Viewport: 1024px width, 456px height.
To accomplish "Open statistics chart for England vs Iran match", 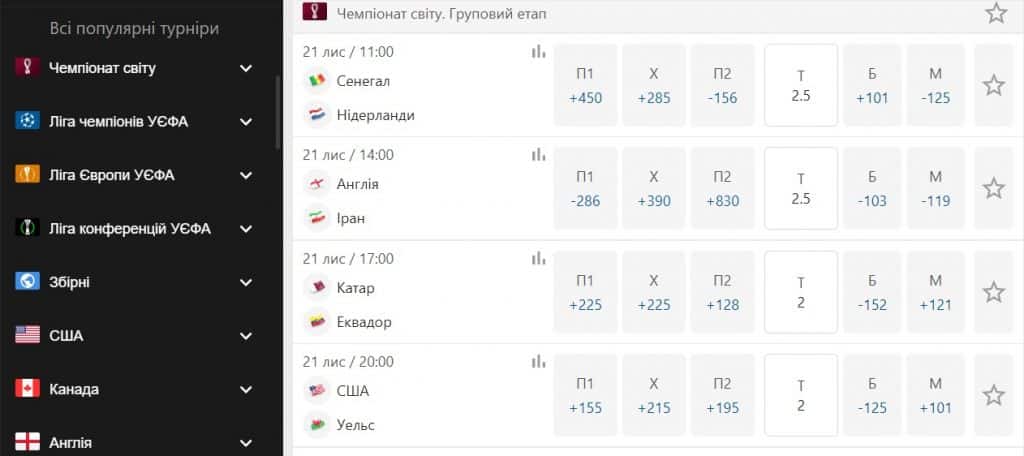I will click(x=539, y=155).
